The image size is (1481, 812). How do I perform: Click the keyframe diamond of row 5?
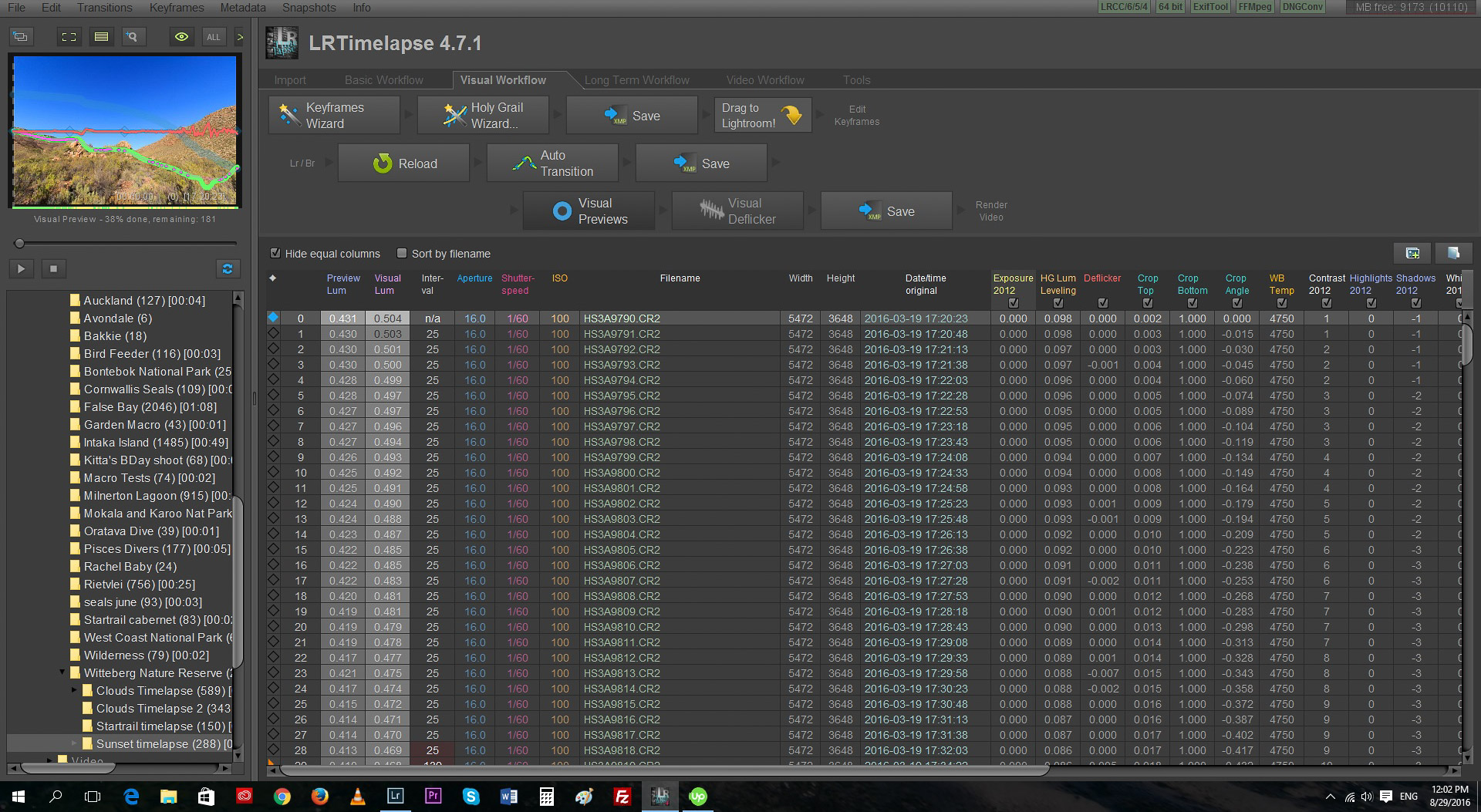pos(273,395)
